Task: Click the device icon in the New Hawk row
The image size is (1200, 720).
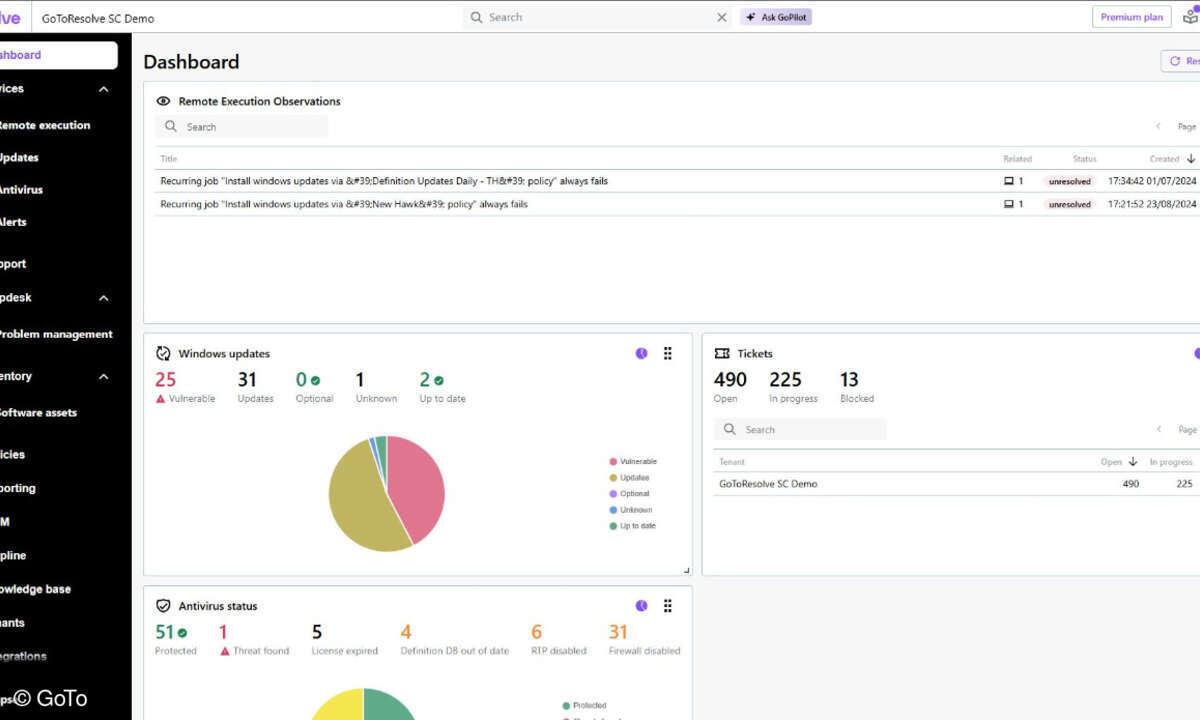Action: point(1009,204)
